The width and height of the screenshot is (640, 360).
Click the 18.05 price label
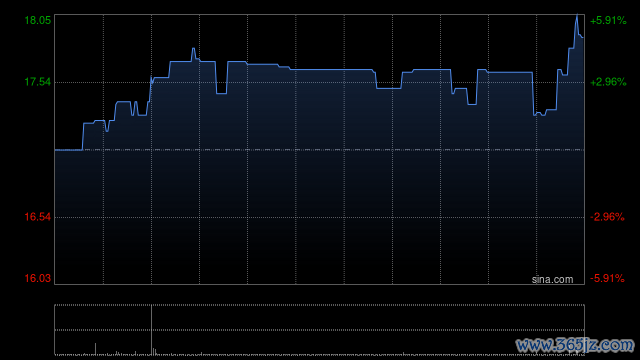coord(38,20)
